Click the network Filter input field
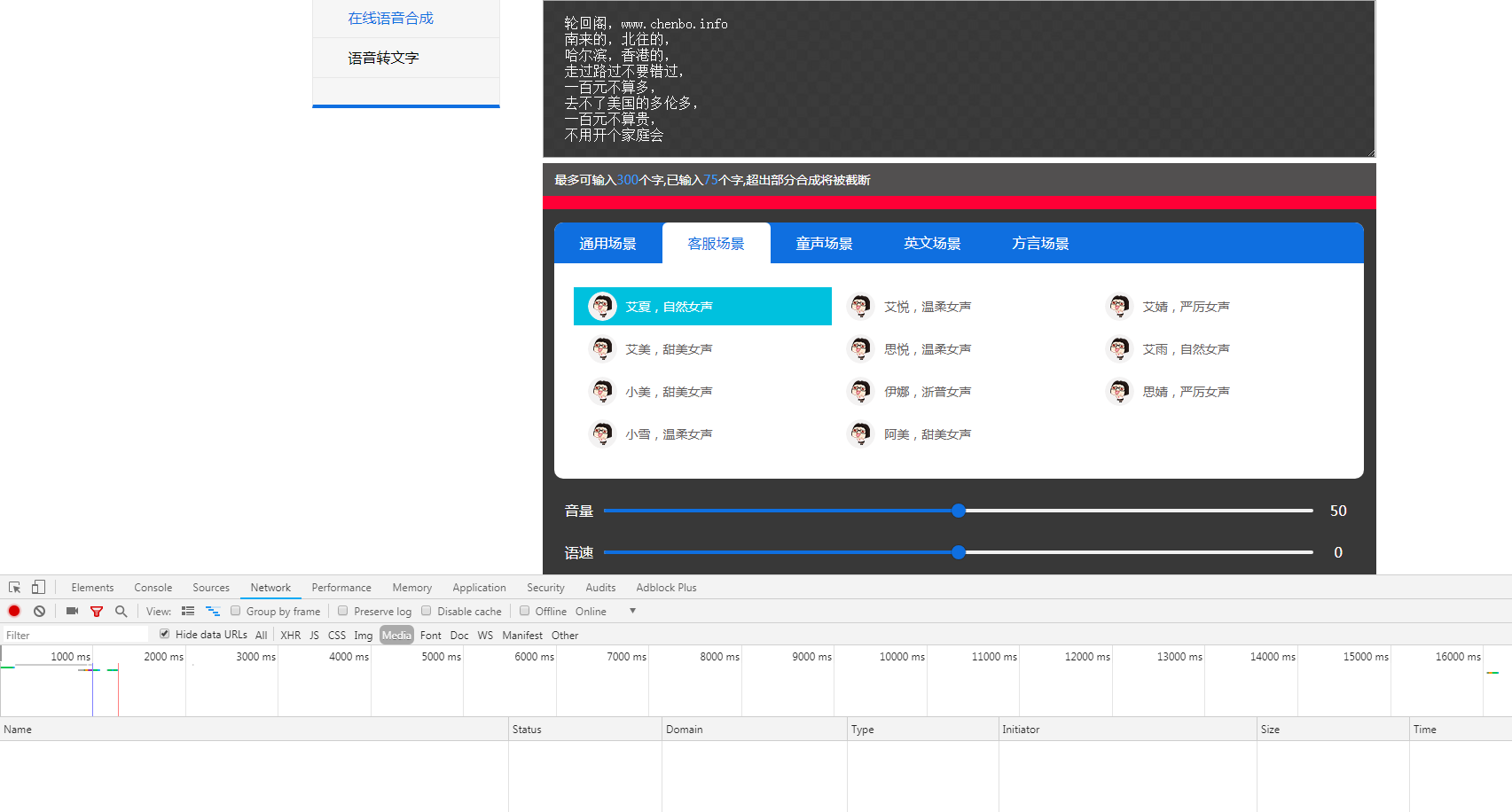 (x=75, y=636)
